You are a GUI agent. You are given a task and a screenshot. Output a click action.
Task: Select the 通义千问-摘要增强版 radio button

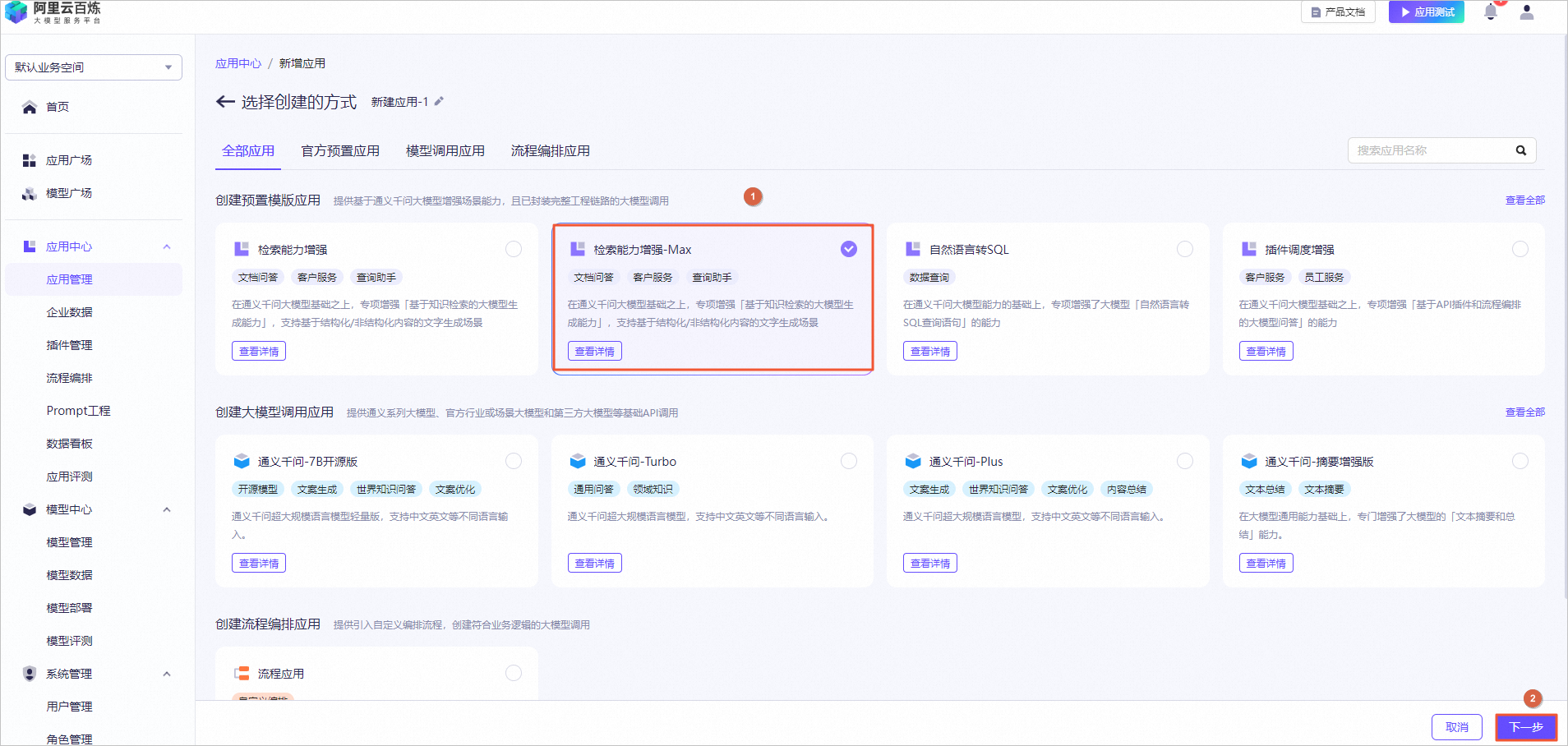click(x=1520, y=461)
